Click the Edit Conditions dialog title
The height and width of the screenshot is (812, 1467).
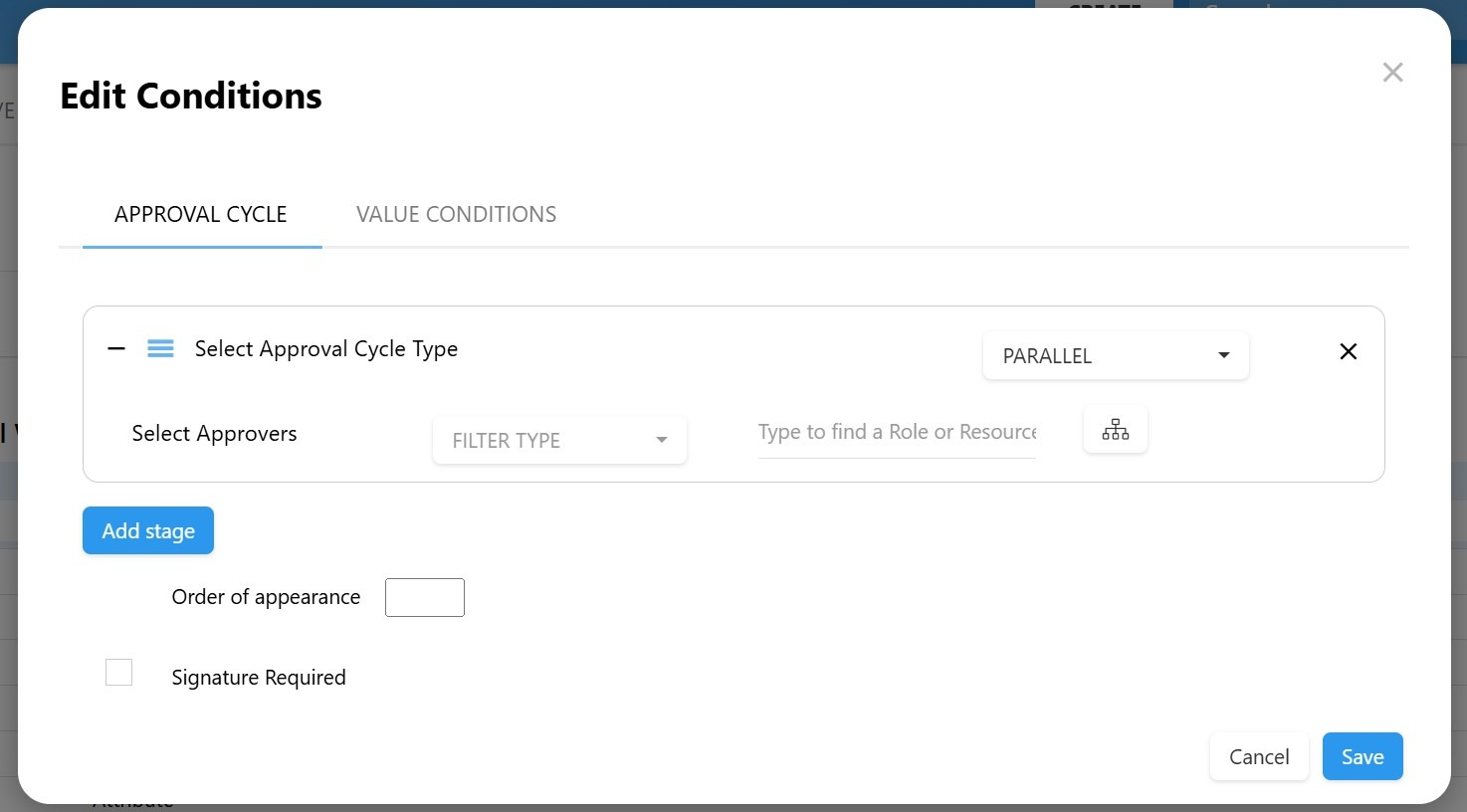click(191, 97)
